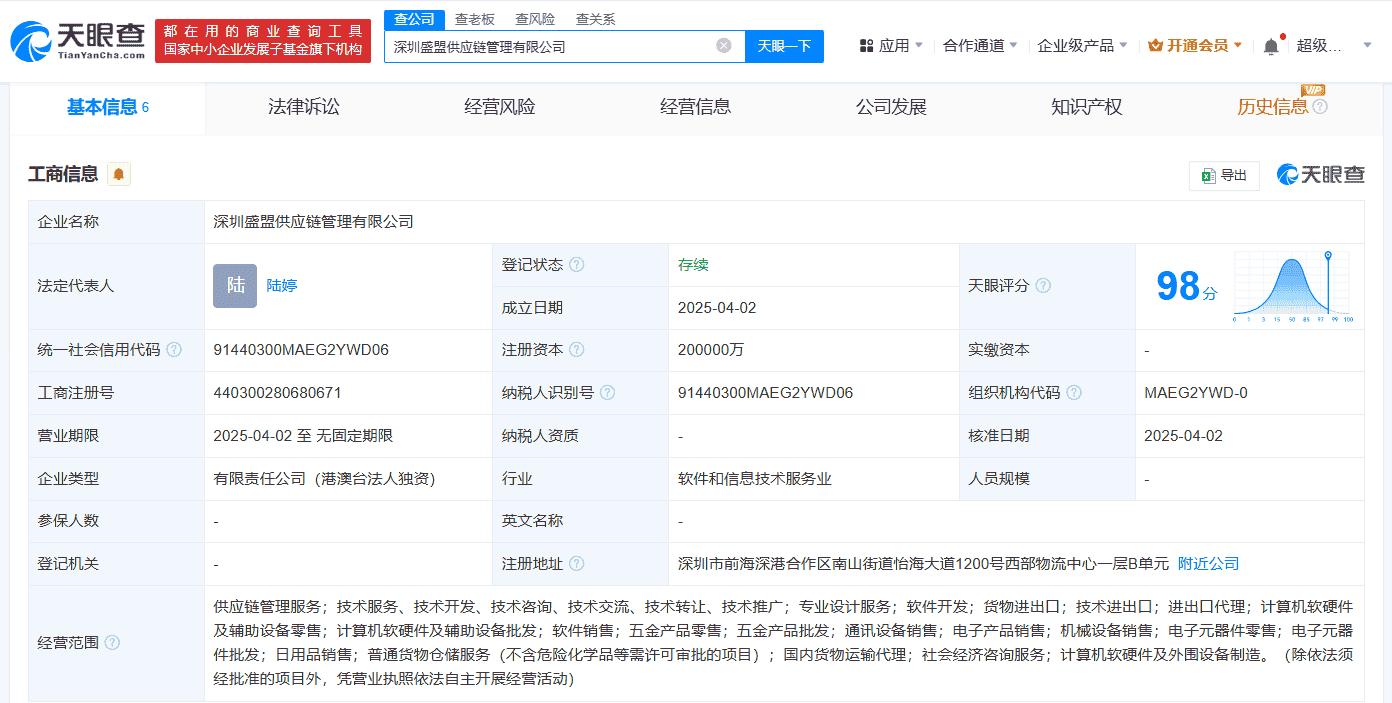Click the Excel export icon beside 导出

1207,175
